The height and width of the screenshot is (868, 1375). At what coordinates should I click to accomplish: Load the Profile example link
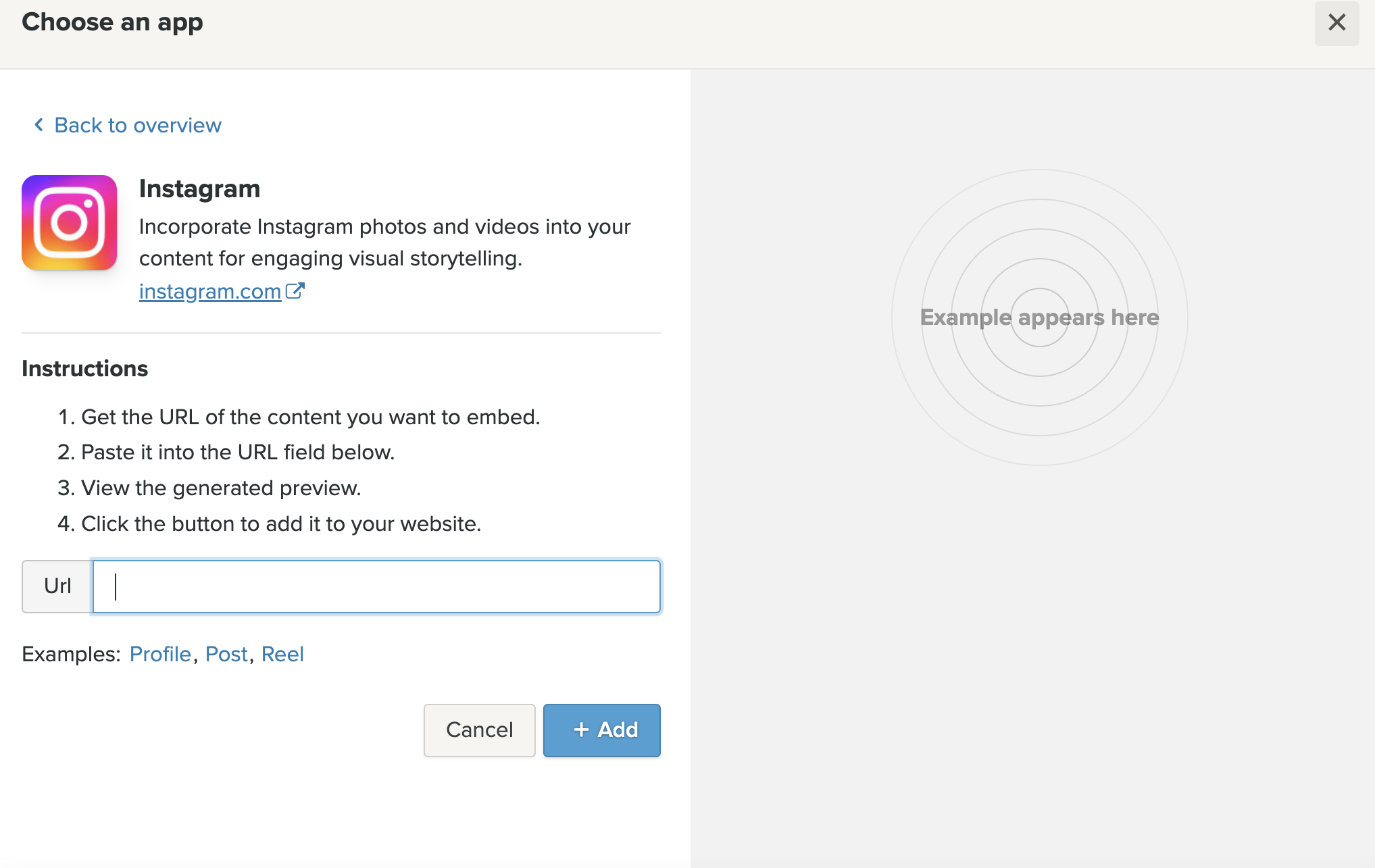point(160,654)
